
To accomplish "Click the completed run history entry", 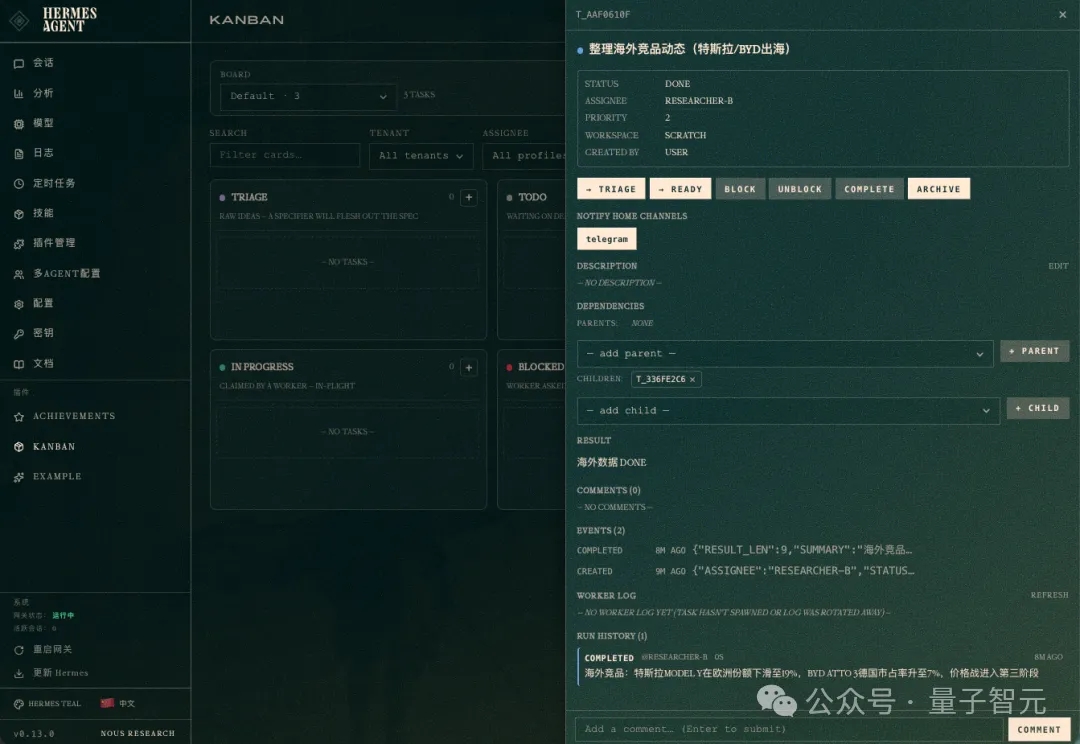I will pyautogui.click(x=823, y=665).
